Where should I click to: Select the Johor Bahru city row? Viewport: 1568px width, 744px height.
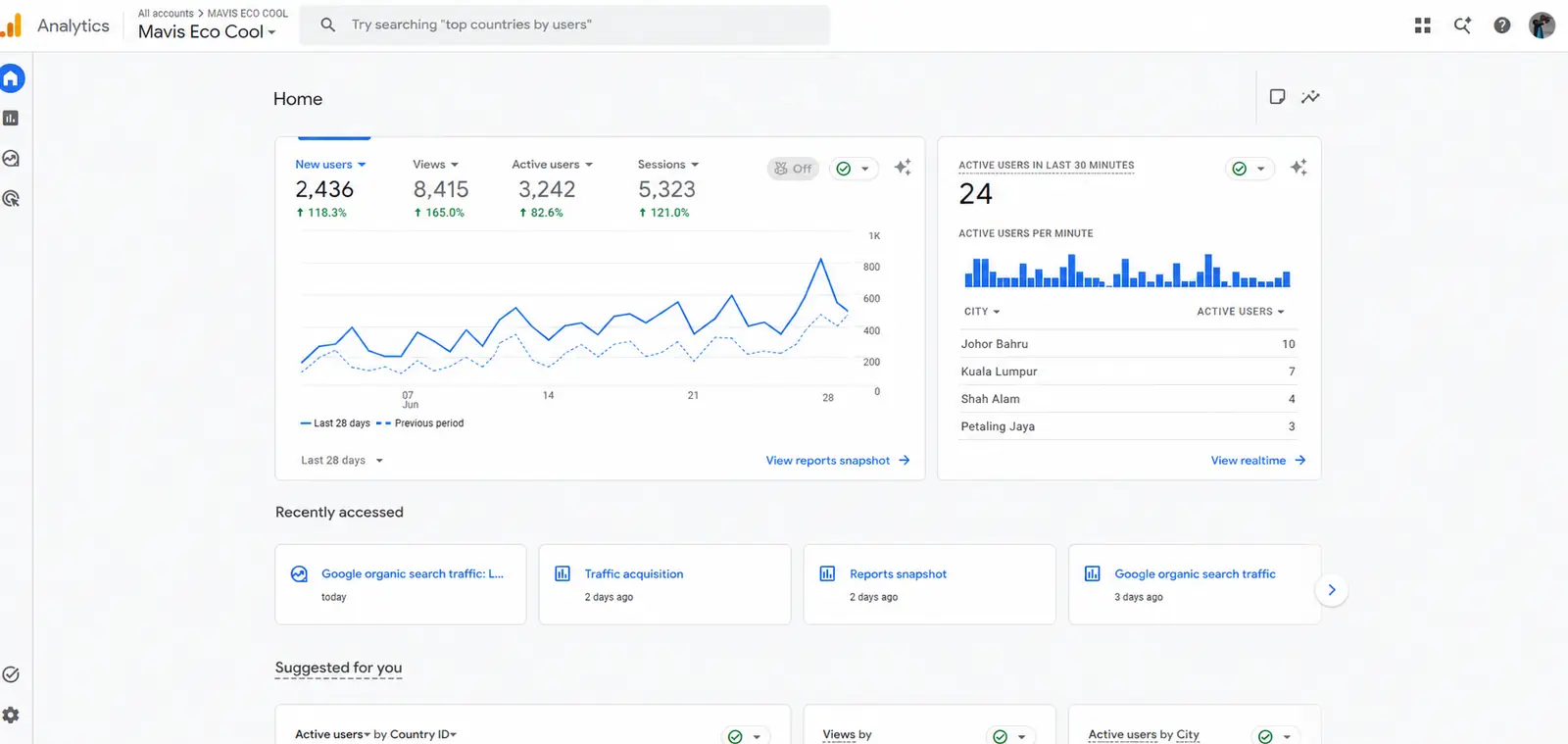coord(1128,344)
